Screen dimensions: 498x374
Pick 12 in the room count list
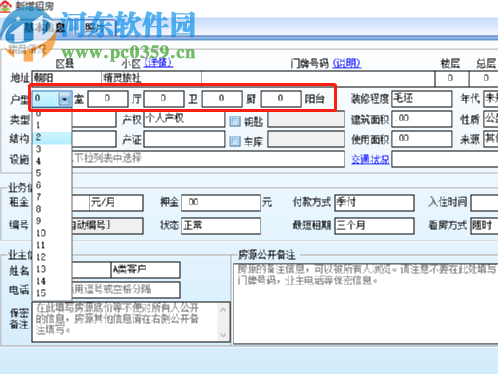pyautogui.click(x=52, y=257)
